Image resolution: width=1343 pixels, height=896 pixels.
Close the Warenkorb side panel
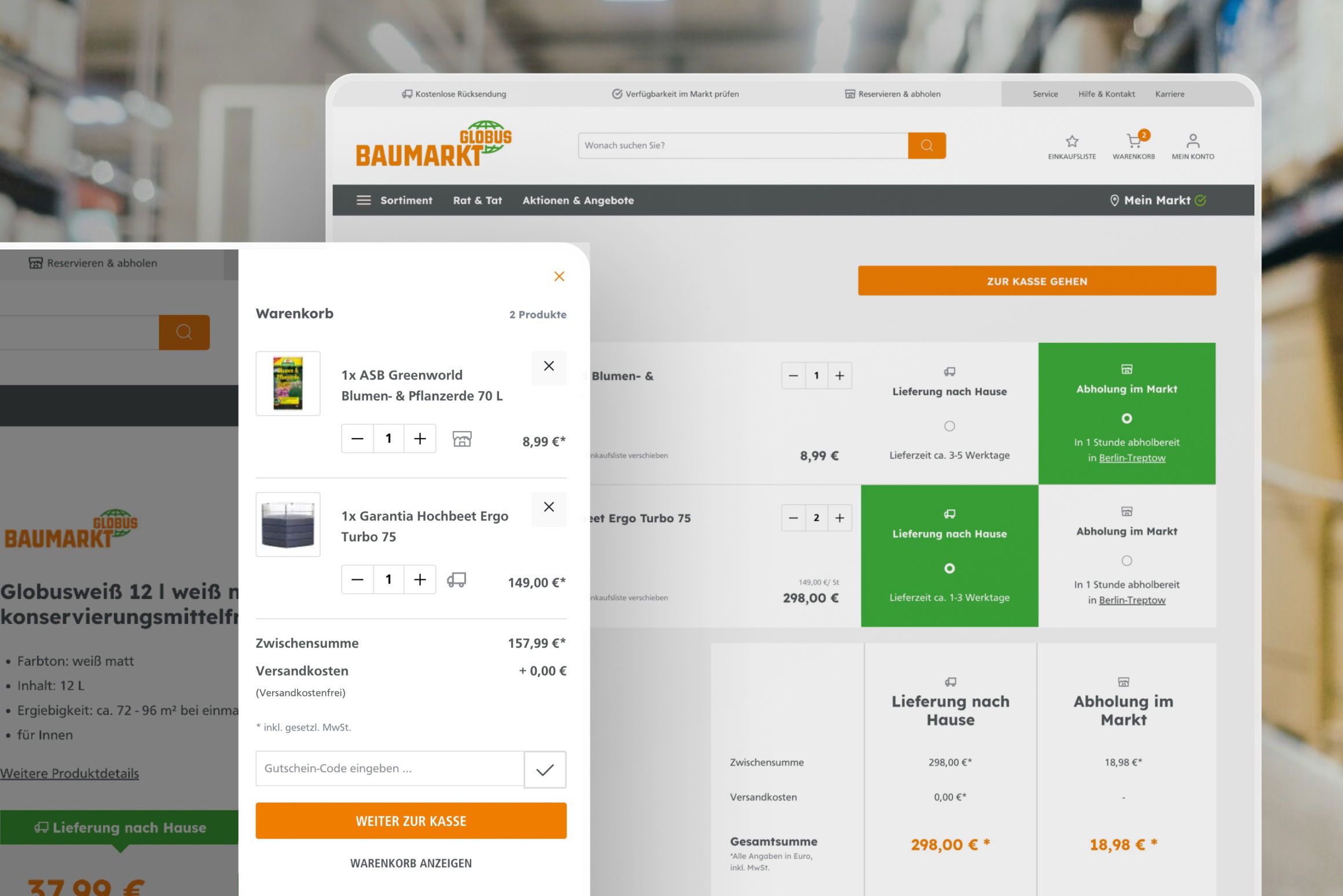click(559, 276)
